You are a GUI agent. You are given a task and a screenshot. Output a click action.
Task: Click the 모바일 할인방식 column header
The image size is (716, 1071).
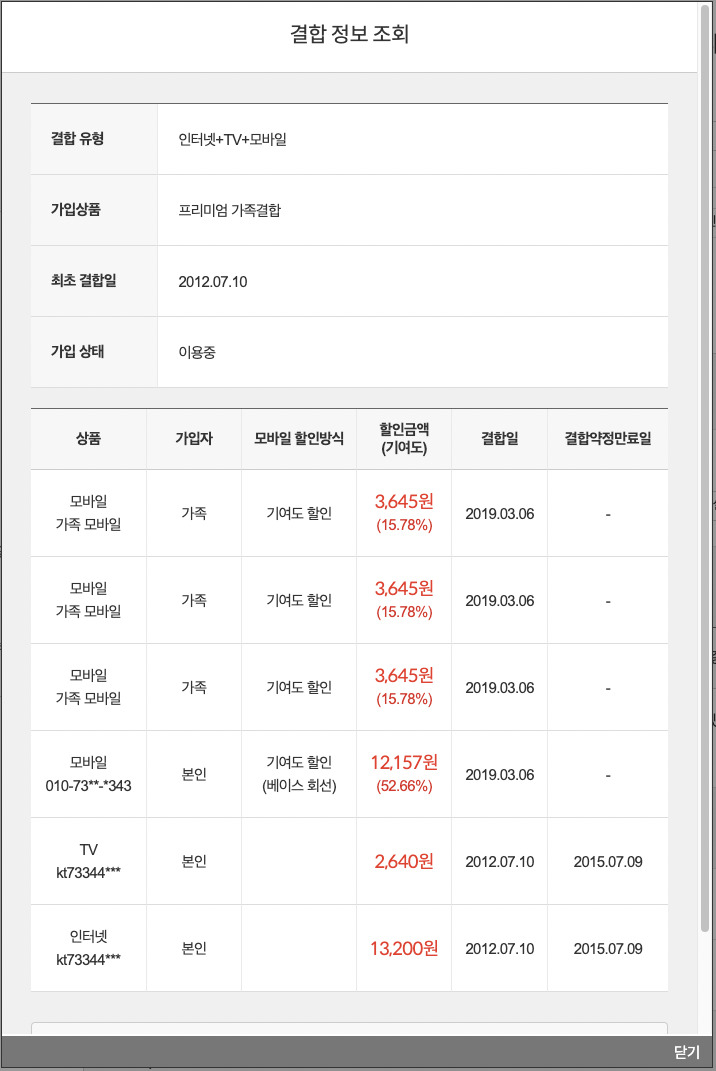[298, 438]
